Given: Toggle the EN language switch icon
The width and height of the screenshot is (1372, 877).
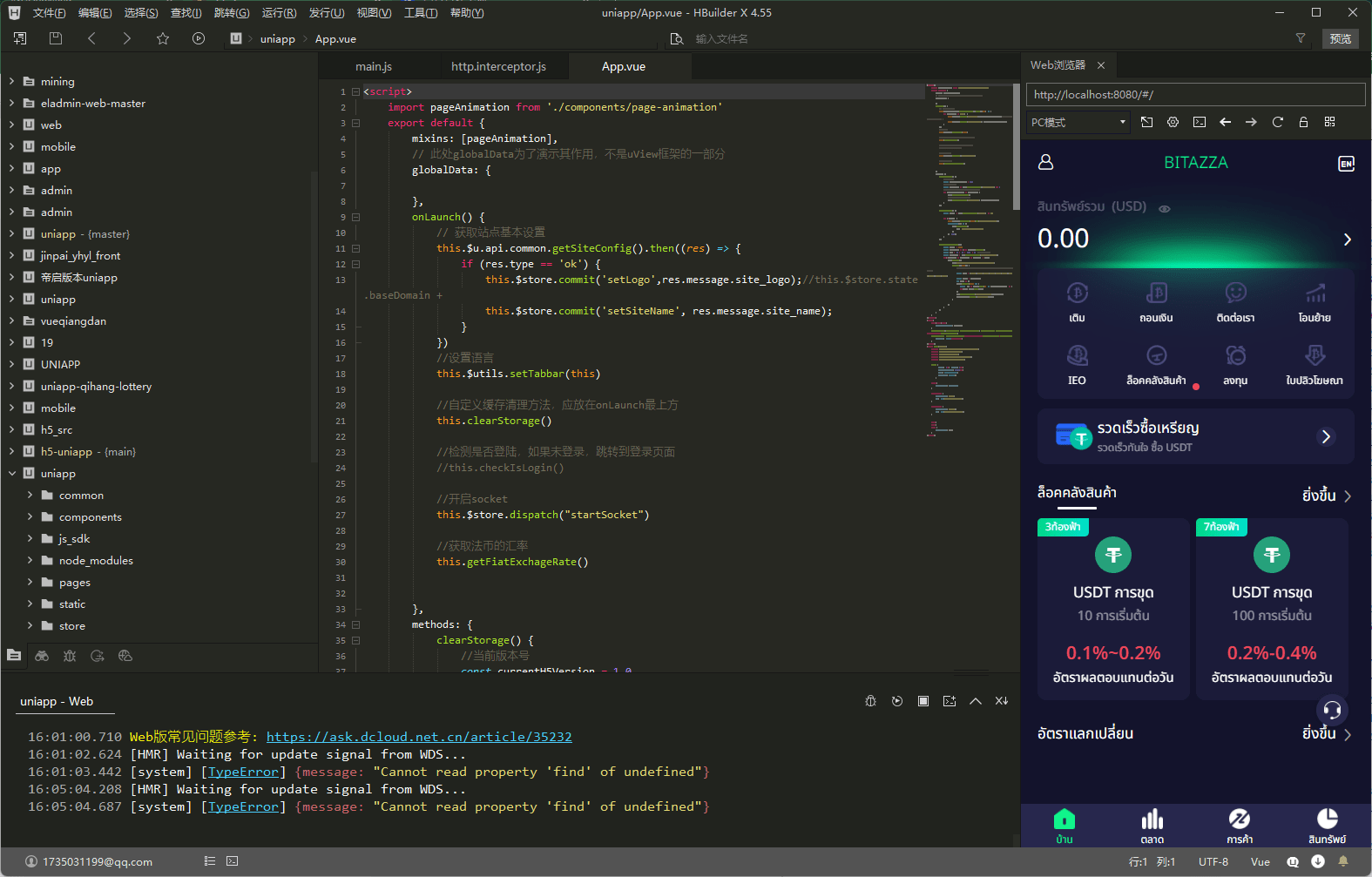Looking at the screenshot, I should pyautogui.click(x=1346, y=164).
